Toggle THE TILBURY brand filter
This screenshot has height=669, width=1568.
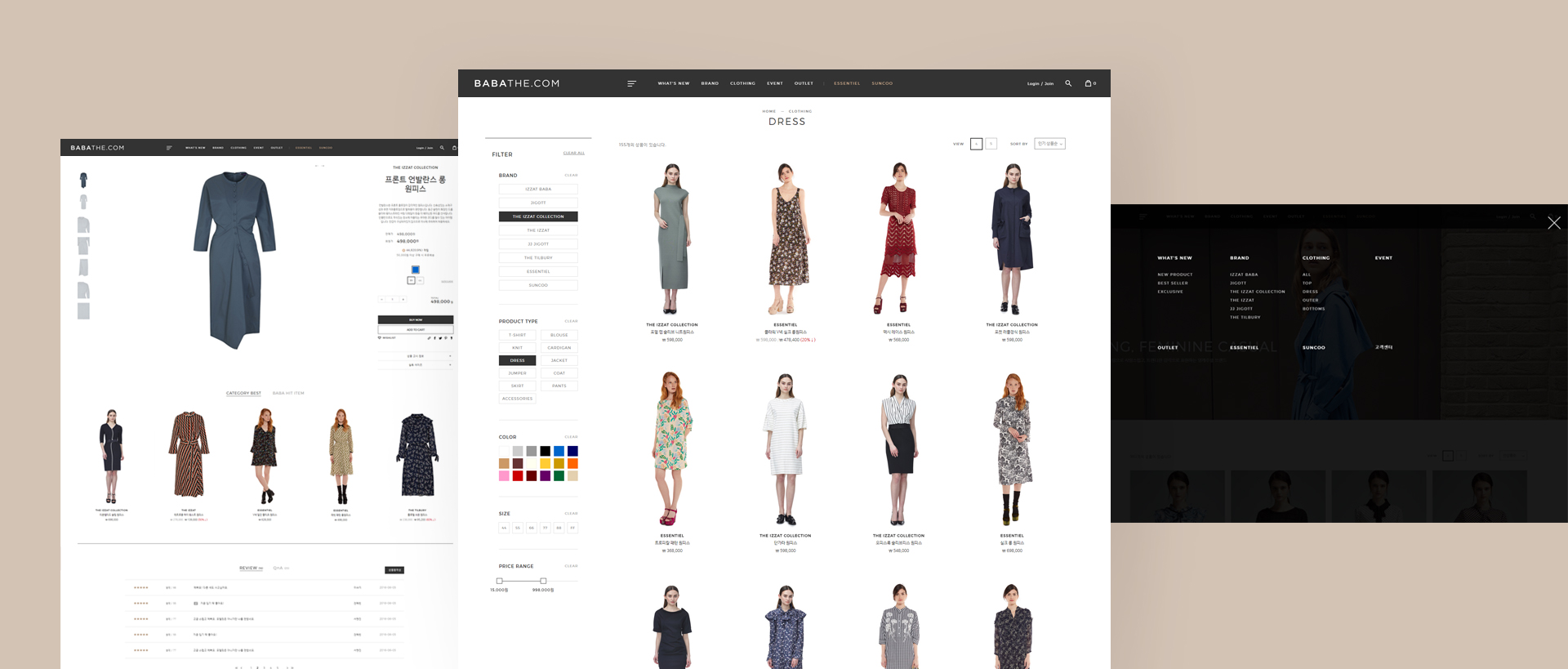point(538,258)
